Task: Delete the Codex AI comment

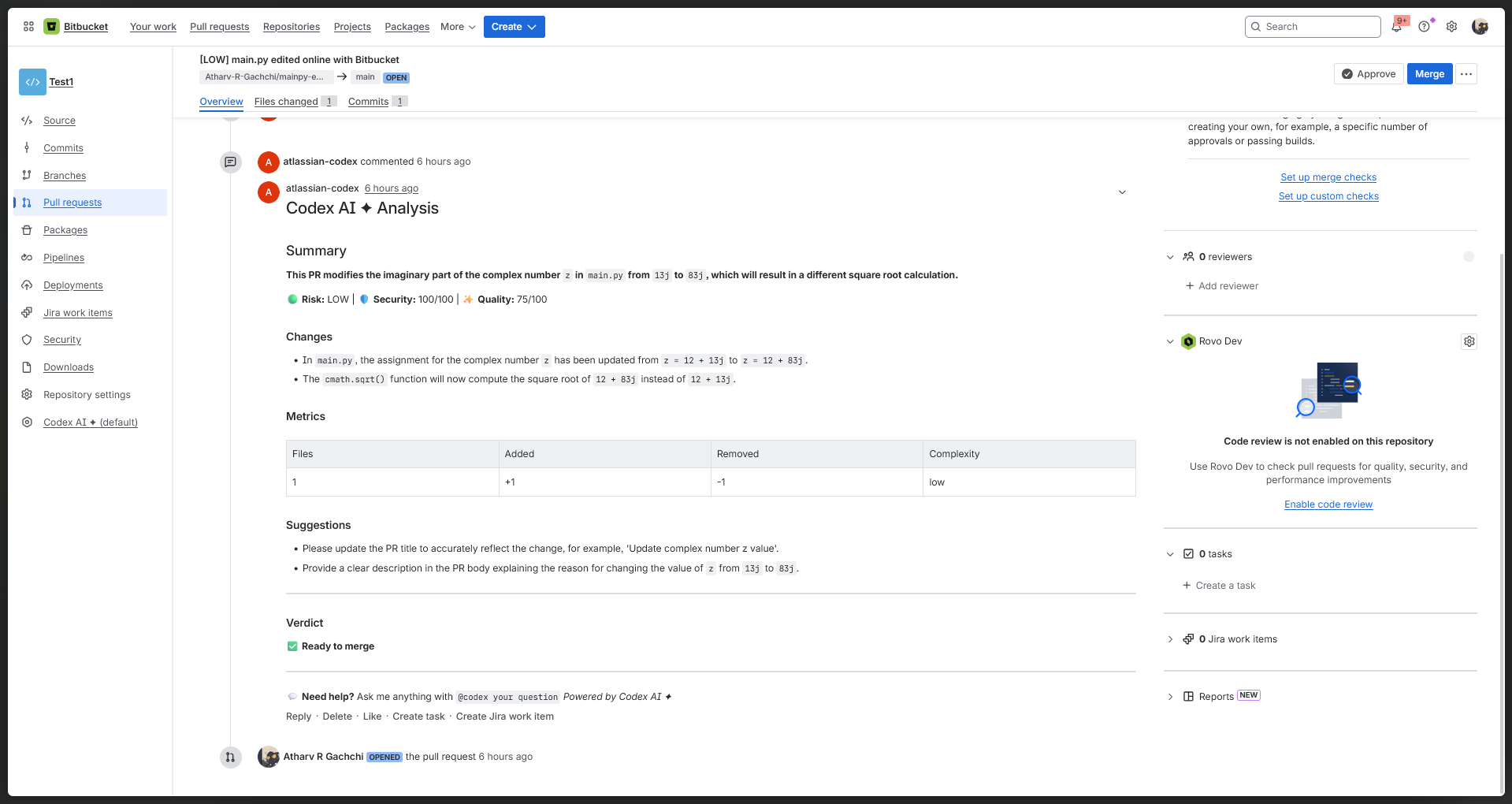Action: [x=337, y=717]
